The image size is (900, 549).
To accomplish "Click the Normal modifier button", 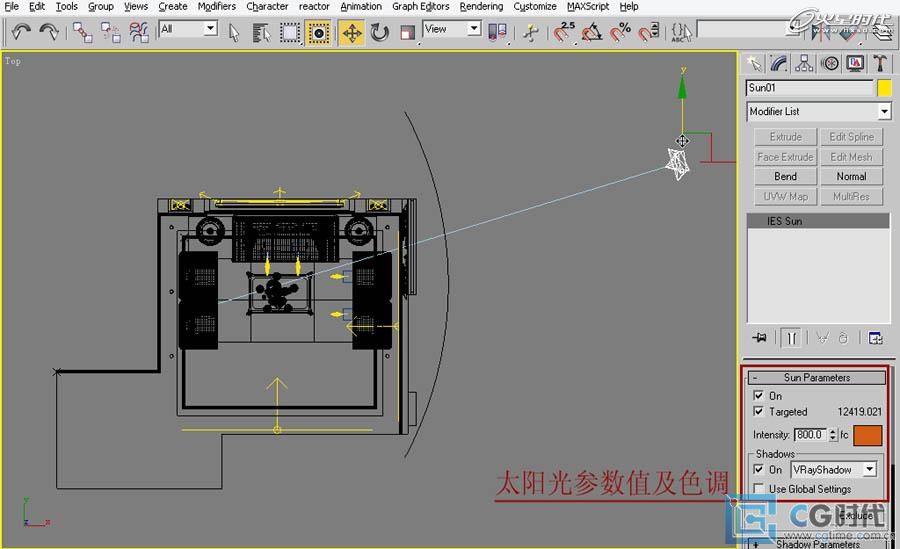I will tap(851, 176).
